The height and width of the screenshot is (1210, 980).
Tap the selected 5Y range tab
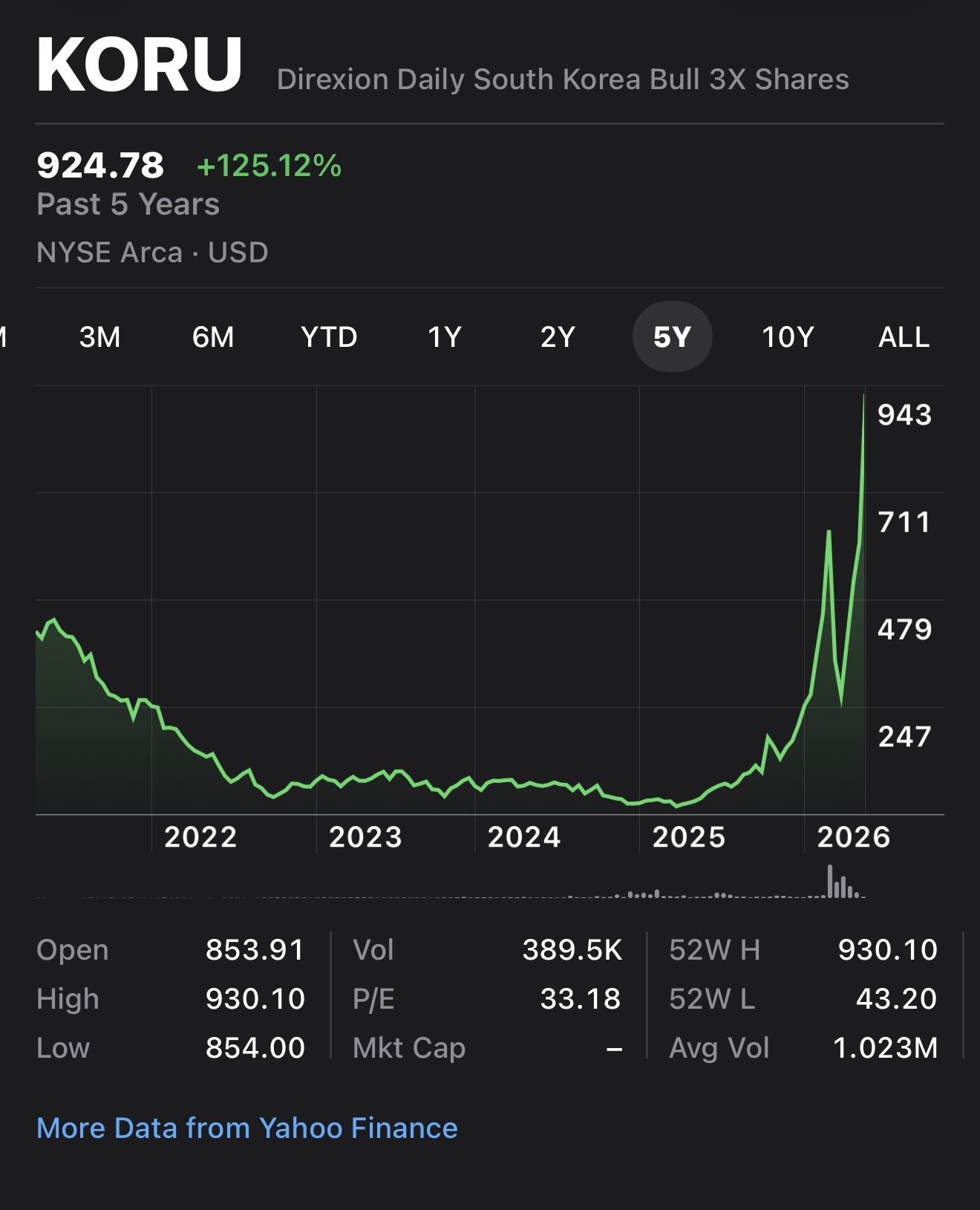pos(672,337)
